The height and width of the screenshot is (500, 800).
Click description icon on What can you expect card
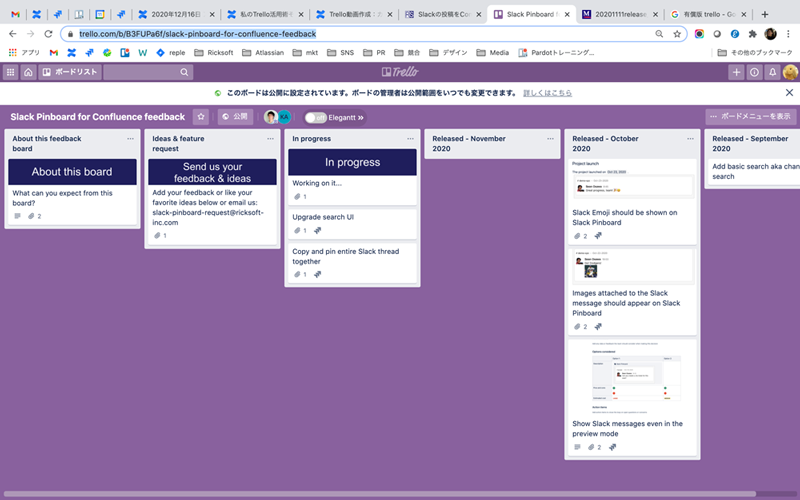17,216
